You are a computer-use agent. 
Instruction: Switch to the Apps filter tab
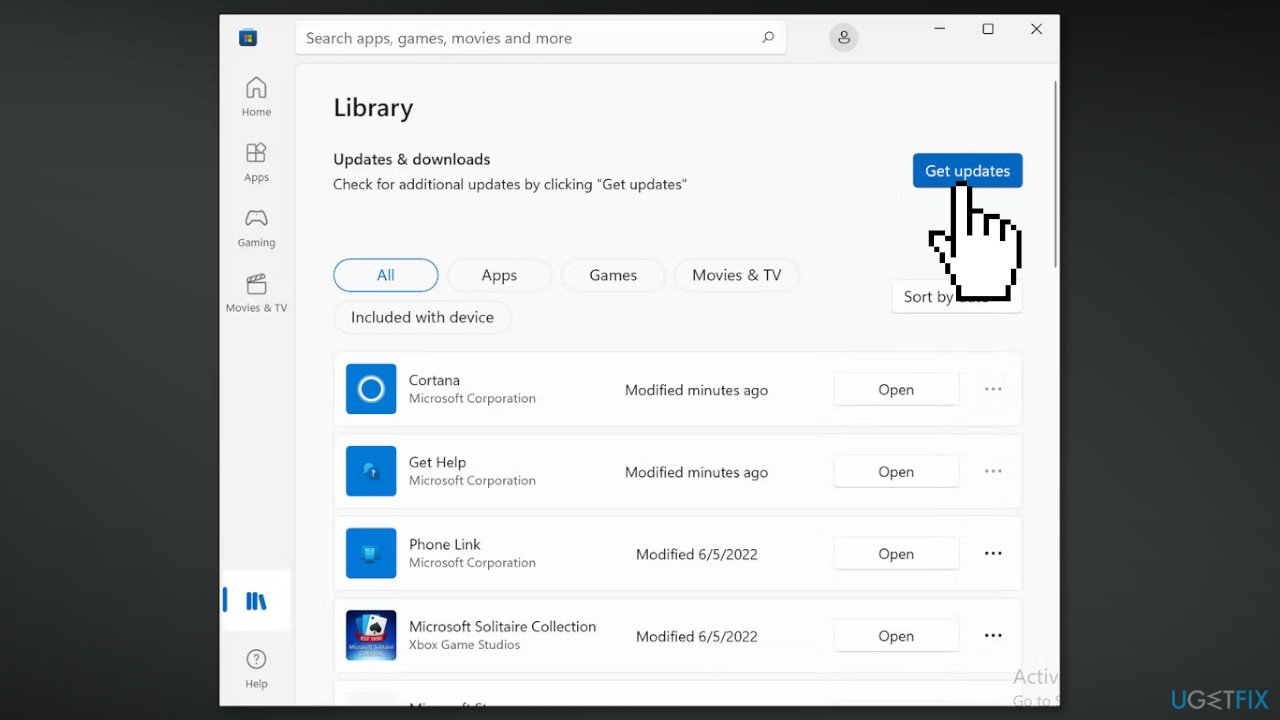[499, 275]
